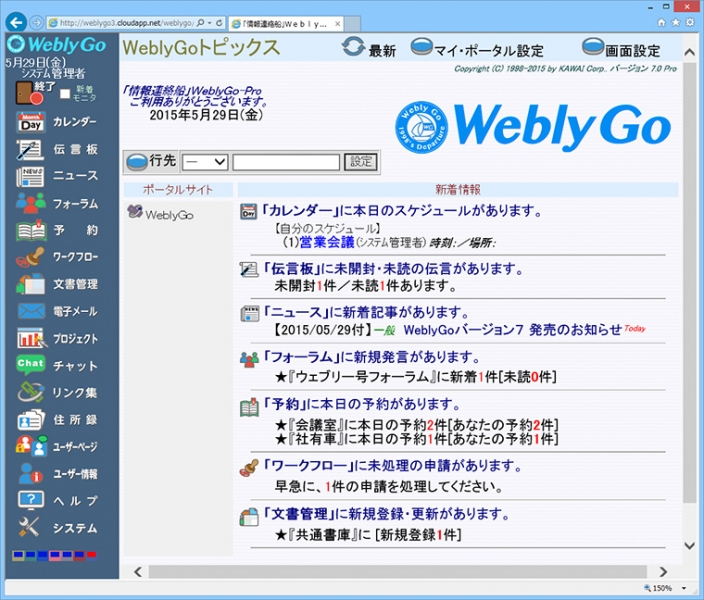Image resolution: width=704 pixels, height=600 pixels.
Task: Open 予約 reservations in the sidebar
Action: tap(57, 230)
